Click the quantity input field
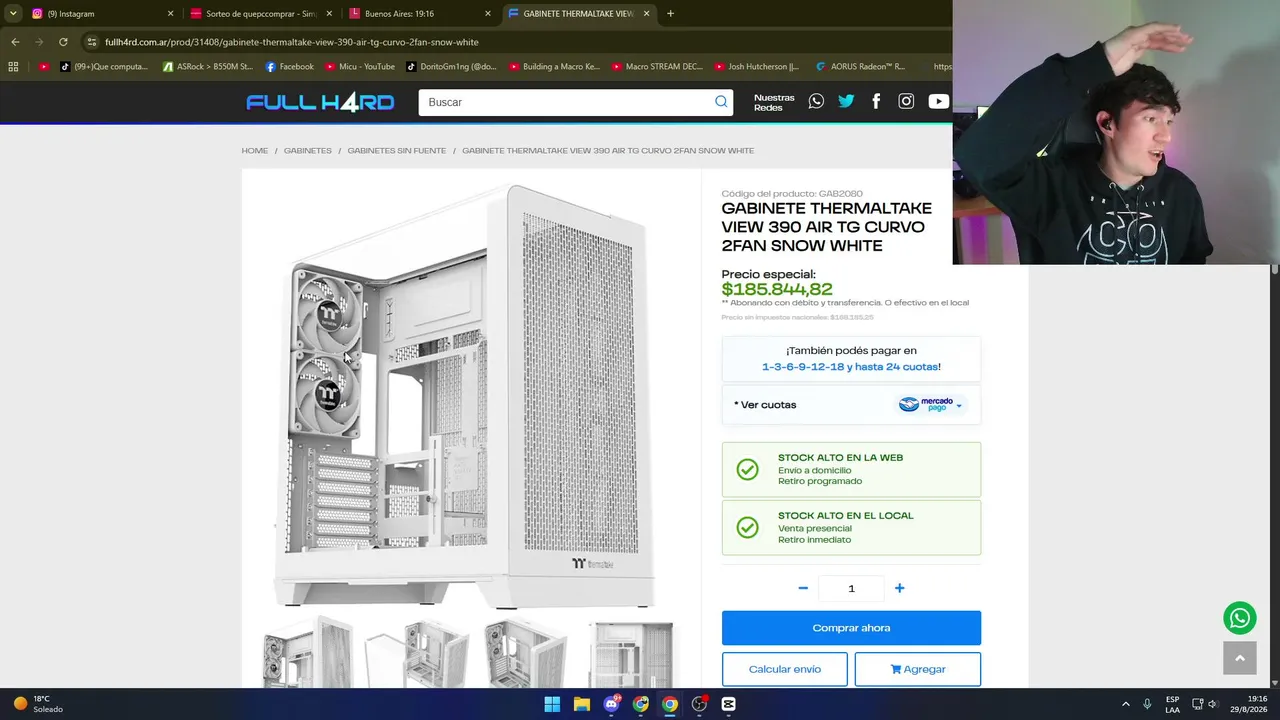 point(851,588)
